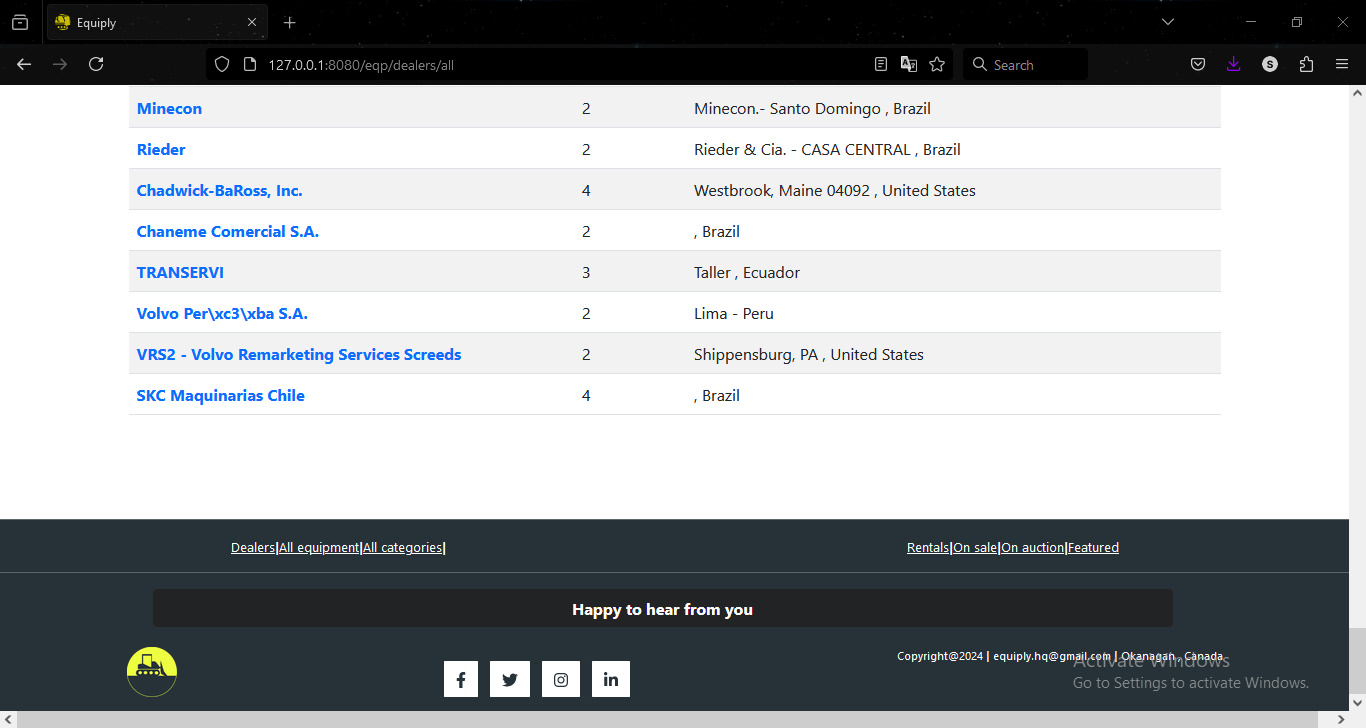
Task: Click the Facebook icon in the footer
Action: (x=461, y=679)
